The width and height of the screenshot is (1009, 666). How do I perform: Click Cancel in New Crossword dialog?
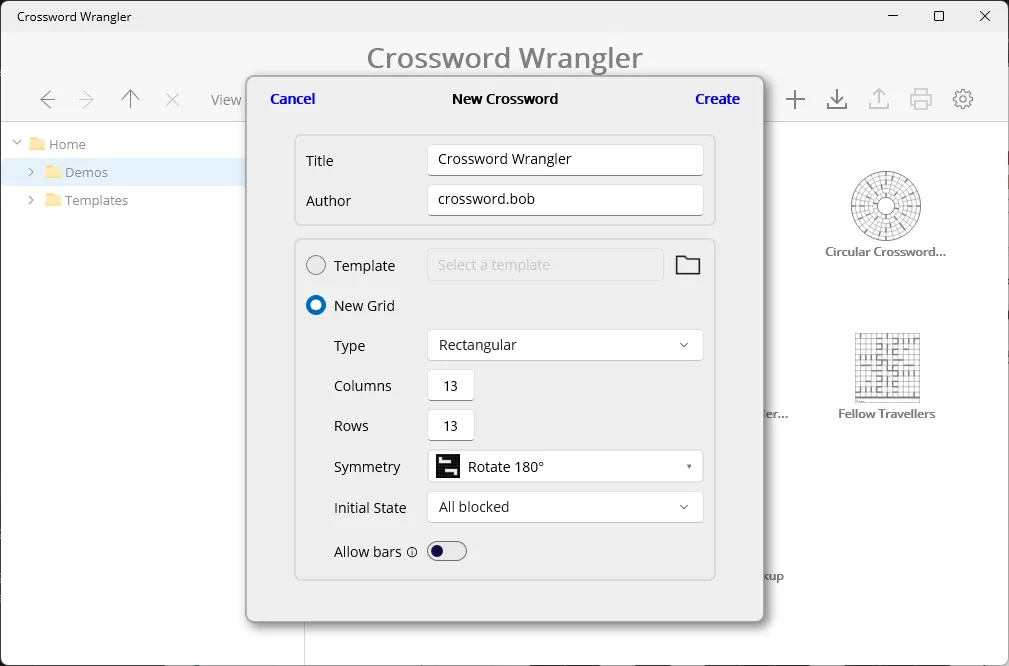pos(293,98)
